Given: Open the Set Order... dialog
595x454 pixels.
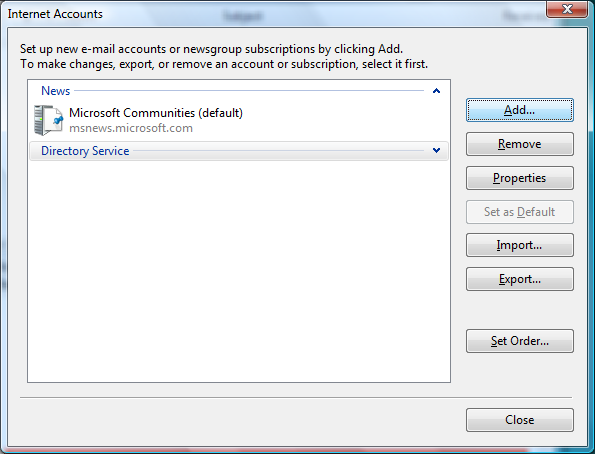Looking at the screenshot, I should tap(519, 341).
